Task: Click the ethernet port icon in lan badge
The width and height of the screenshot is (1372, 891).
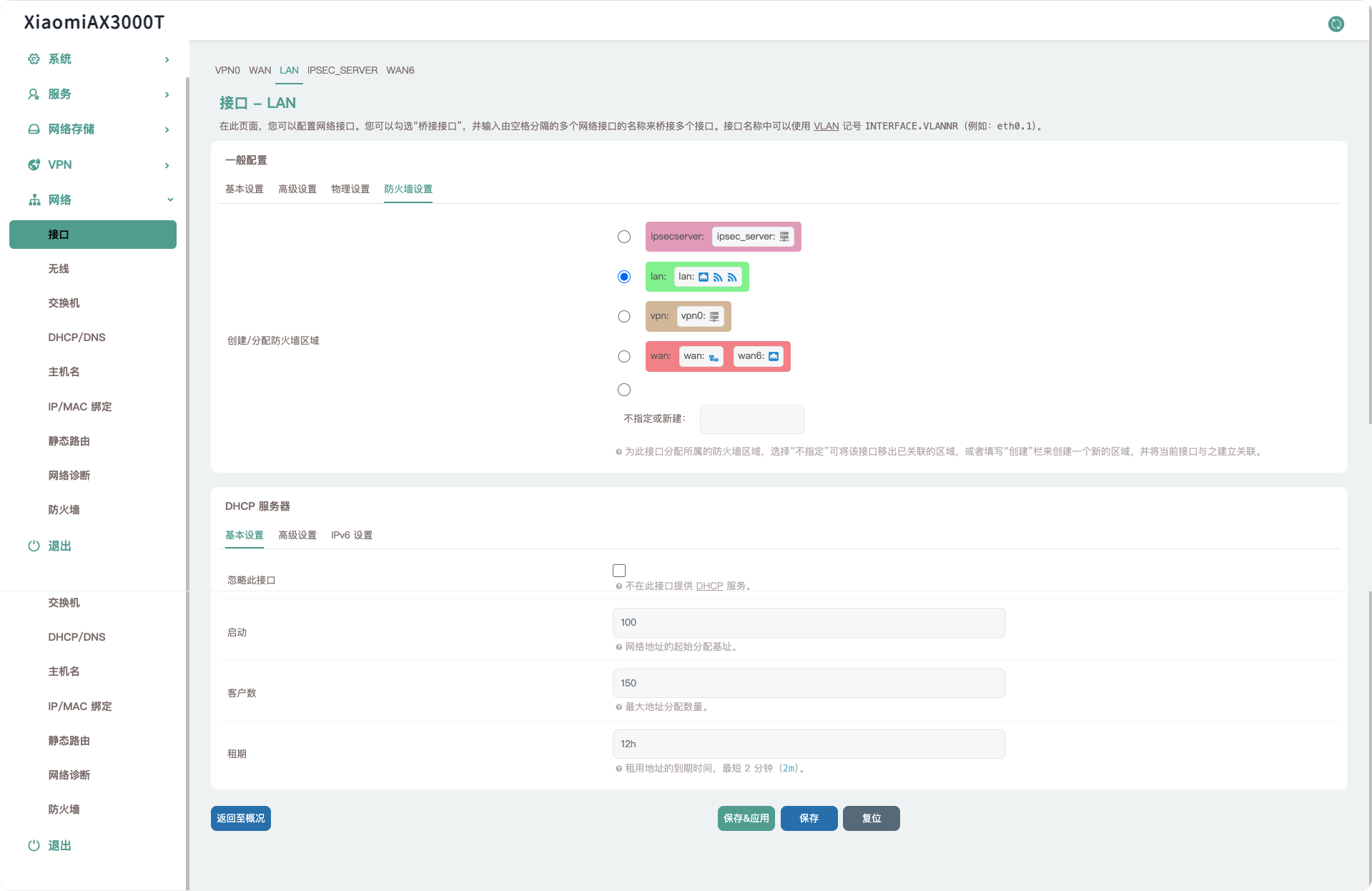Action: tap(704, 277)
